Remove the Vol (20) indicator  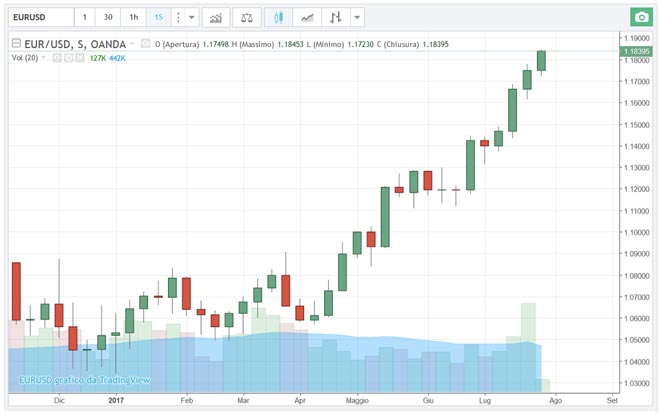81,58
